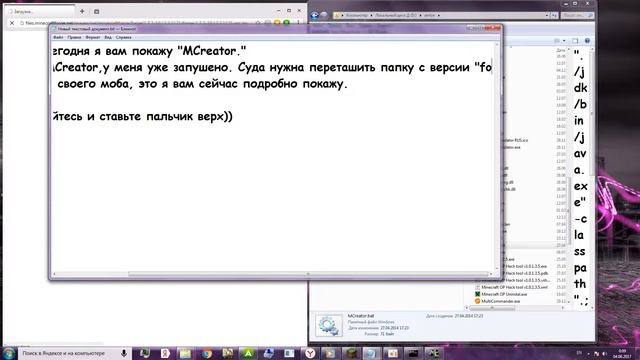
Task: Click the Explorer horizontal scrollbar thumb
Action: point(492,308)
